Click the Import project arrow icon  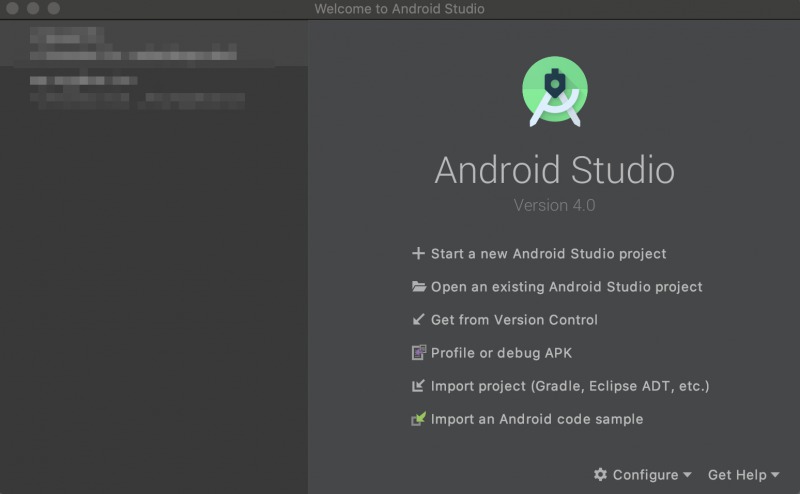click(x=418, y=386)
